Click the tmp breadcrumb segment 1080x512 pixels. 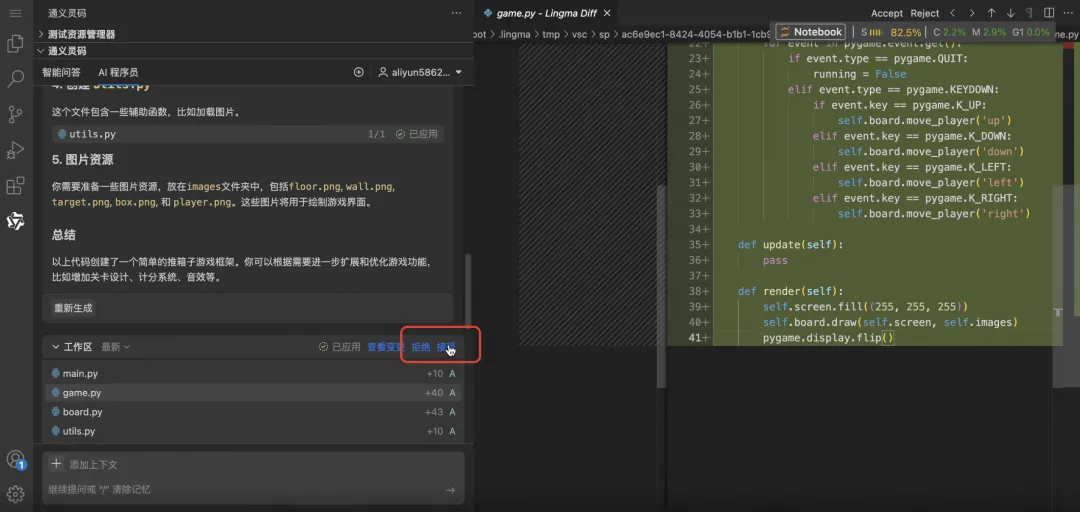550,33
